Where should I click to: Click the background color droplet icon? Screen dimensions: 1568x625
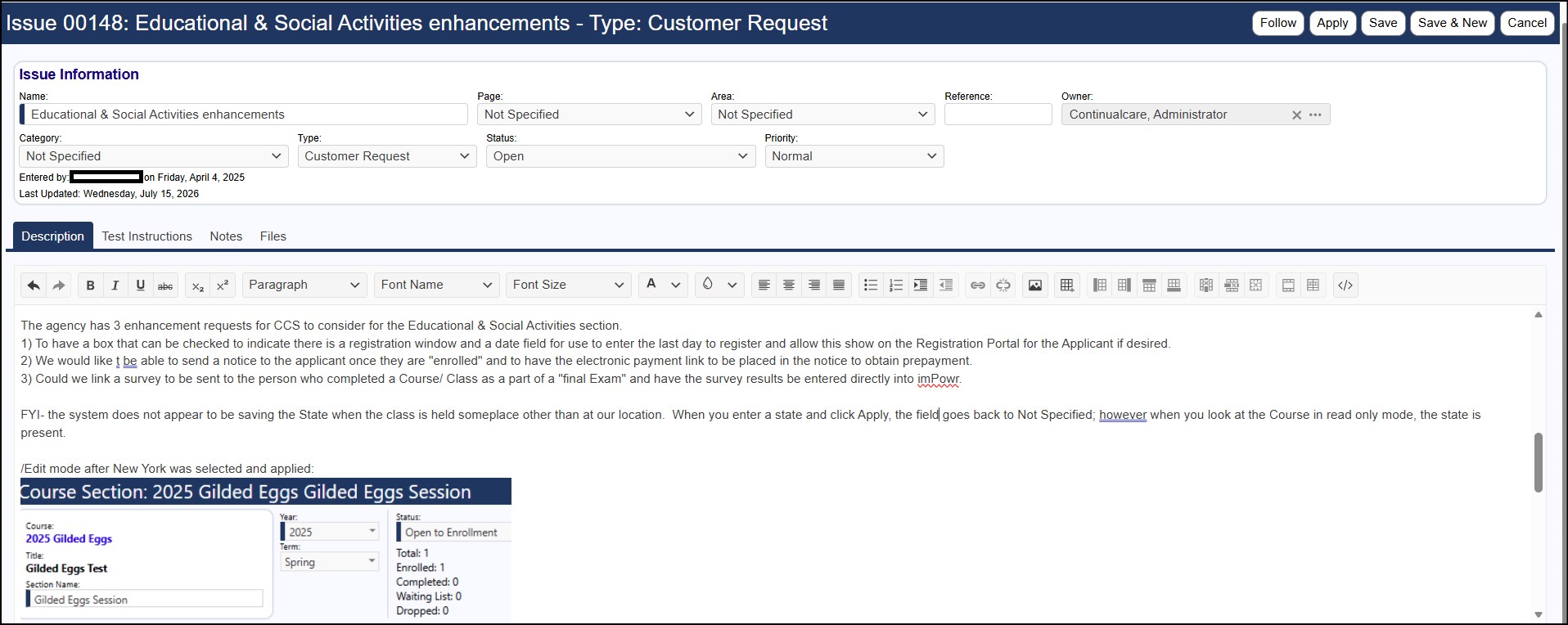tap(708, 285)
